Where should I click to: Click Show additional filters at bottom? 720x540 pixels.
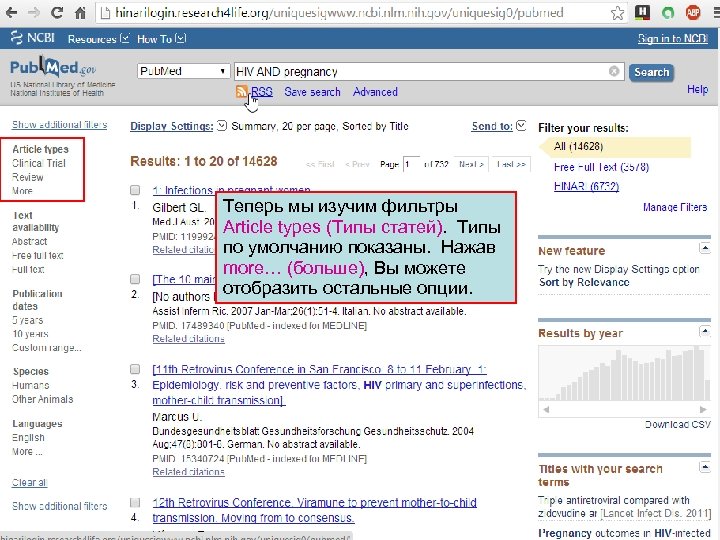pyautogui.click(x=59, y=506)
